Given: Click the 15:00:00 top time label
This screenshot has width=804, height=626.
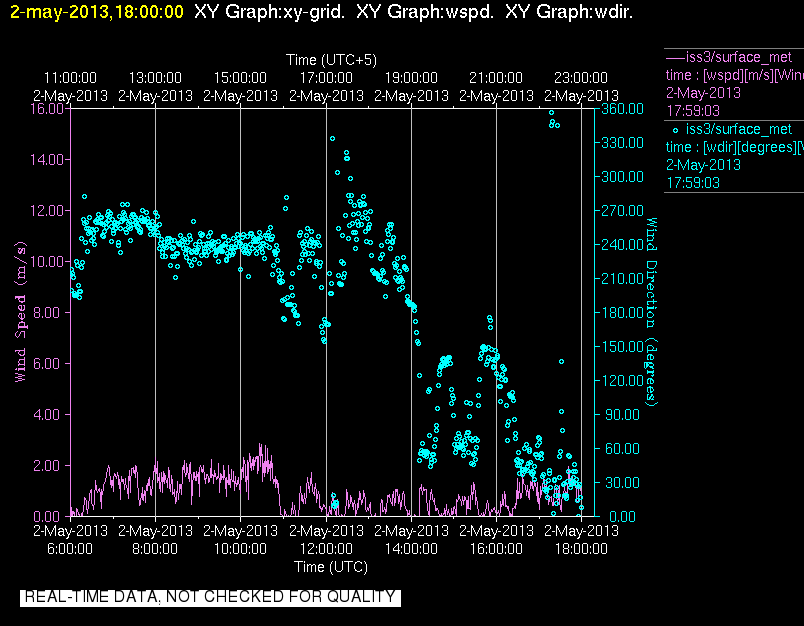Looking at the screenshot, I should click(240, 78).
